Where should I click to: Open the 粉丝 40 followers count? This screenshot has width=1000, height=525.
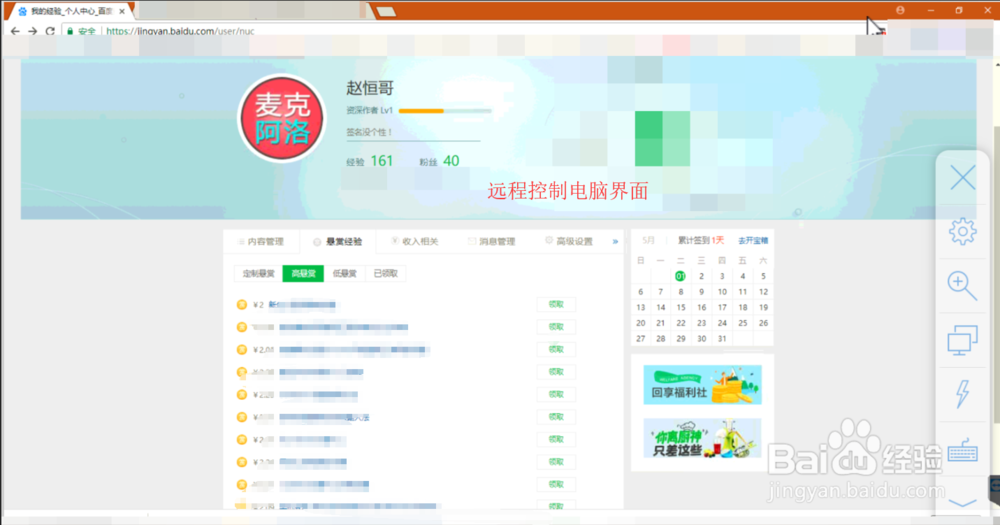pyautogui.click(x=439, y=161)
